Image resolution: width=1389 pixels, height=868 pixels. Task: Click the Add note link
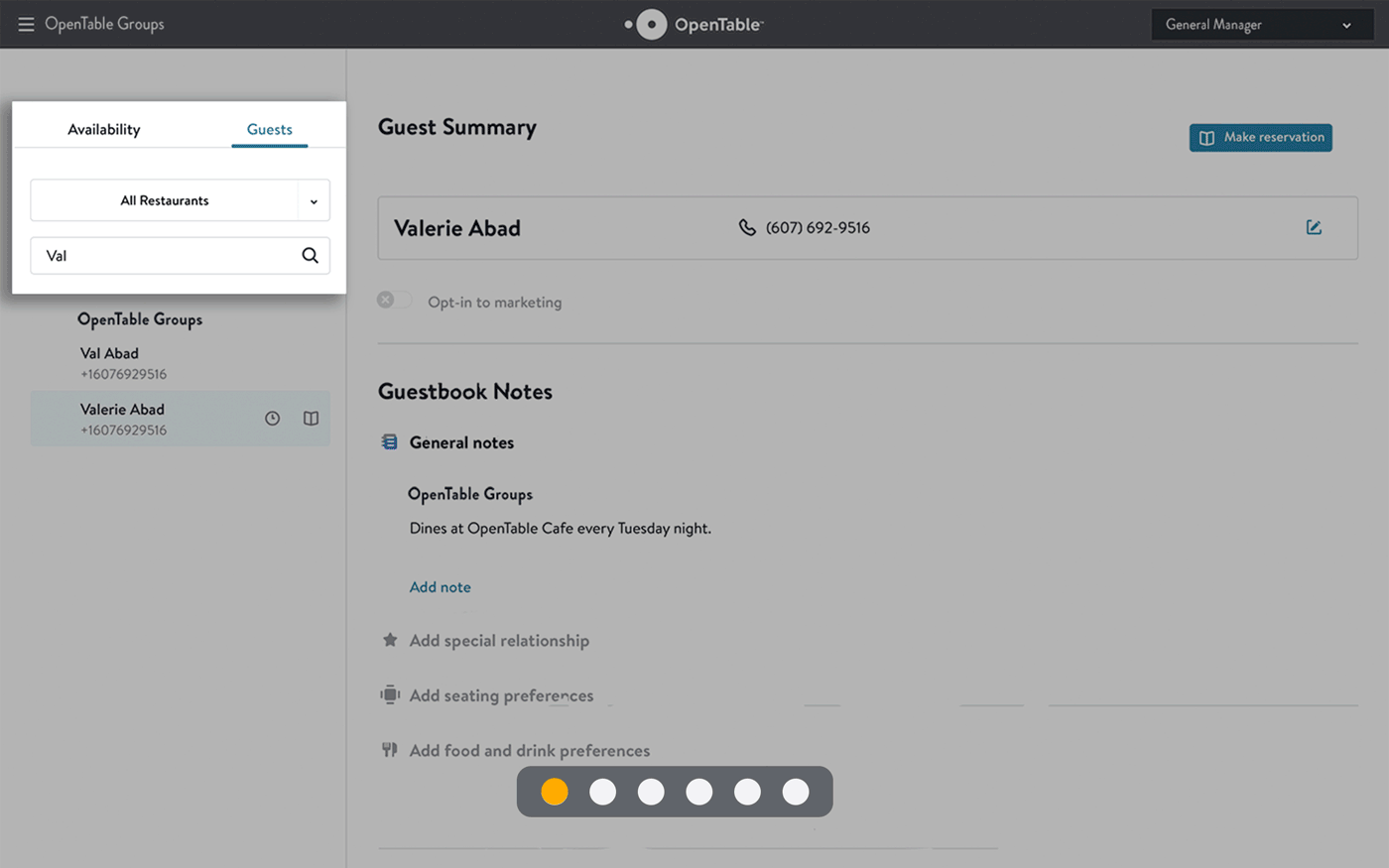click(441, 587)
